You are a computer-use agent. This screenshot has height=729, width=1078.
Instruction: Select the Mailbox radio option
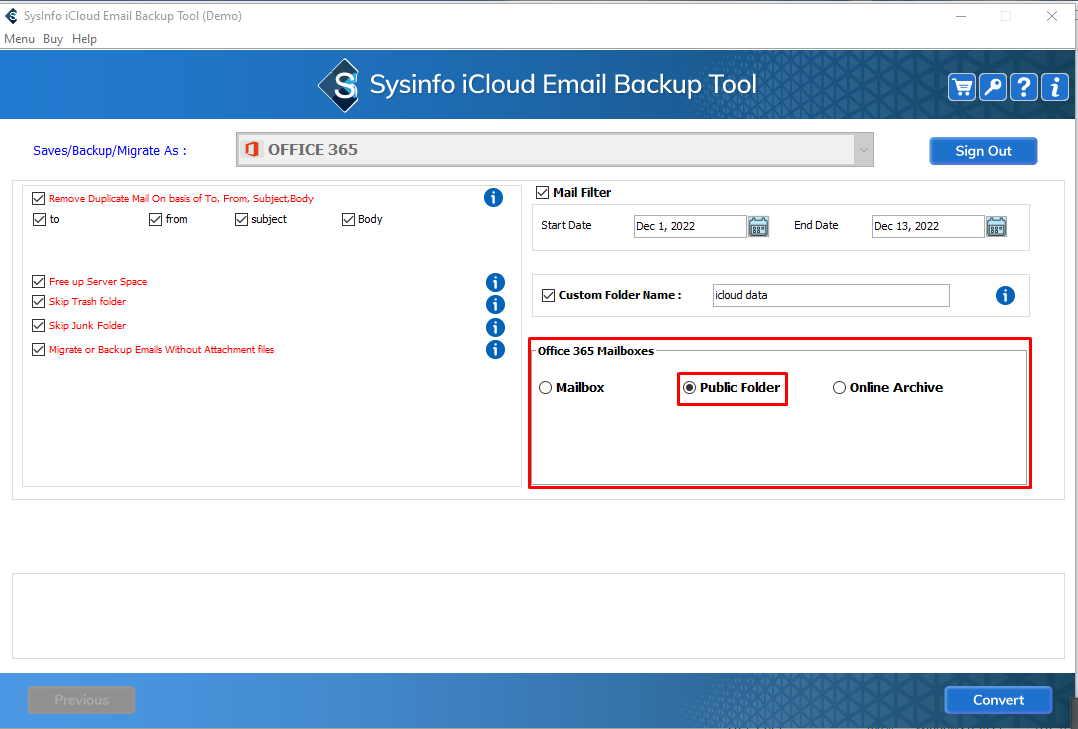point(546,388)
